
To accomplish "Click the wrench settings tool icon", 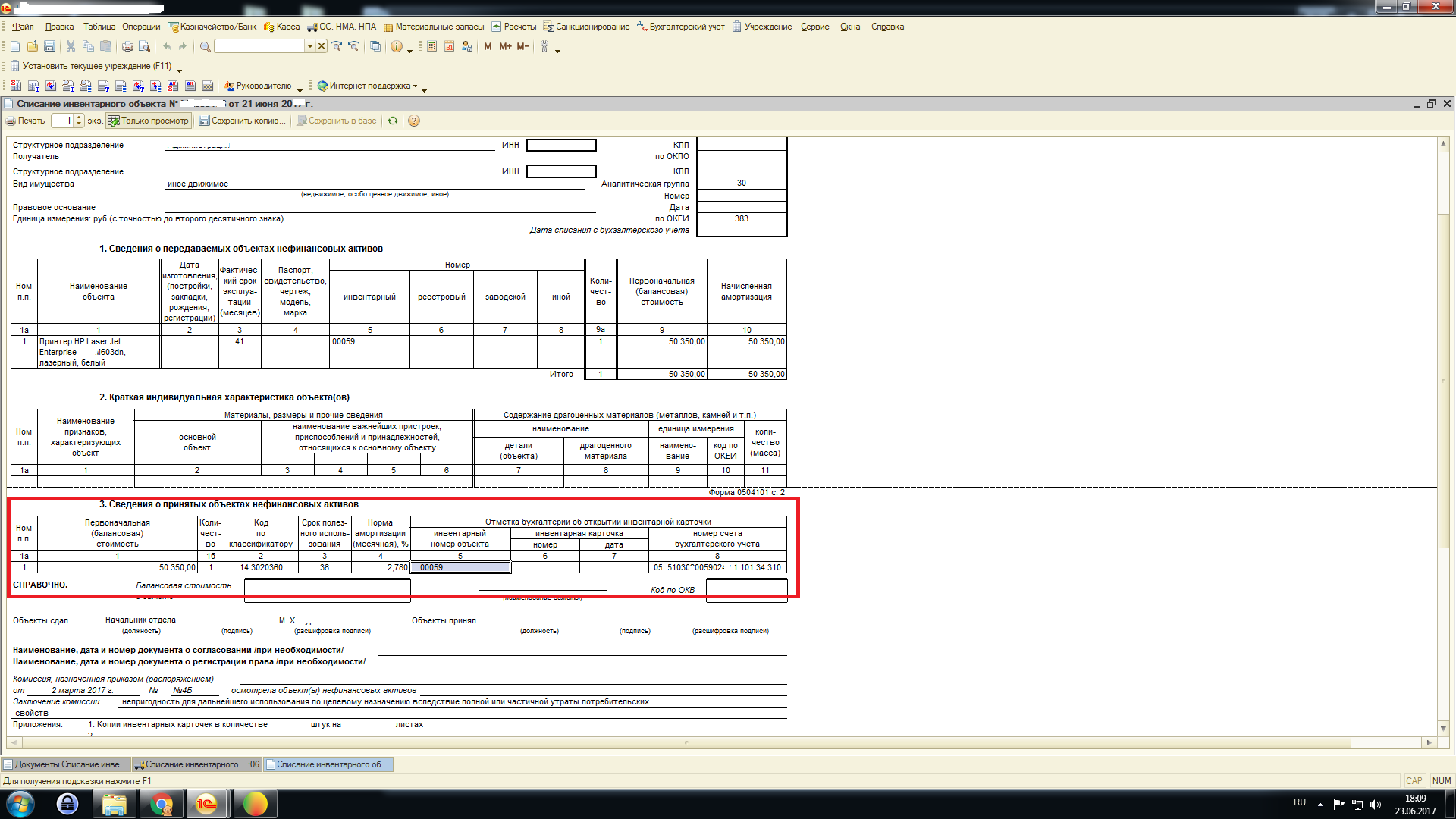I will (544, 47).
